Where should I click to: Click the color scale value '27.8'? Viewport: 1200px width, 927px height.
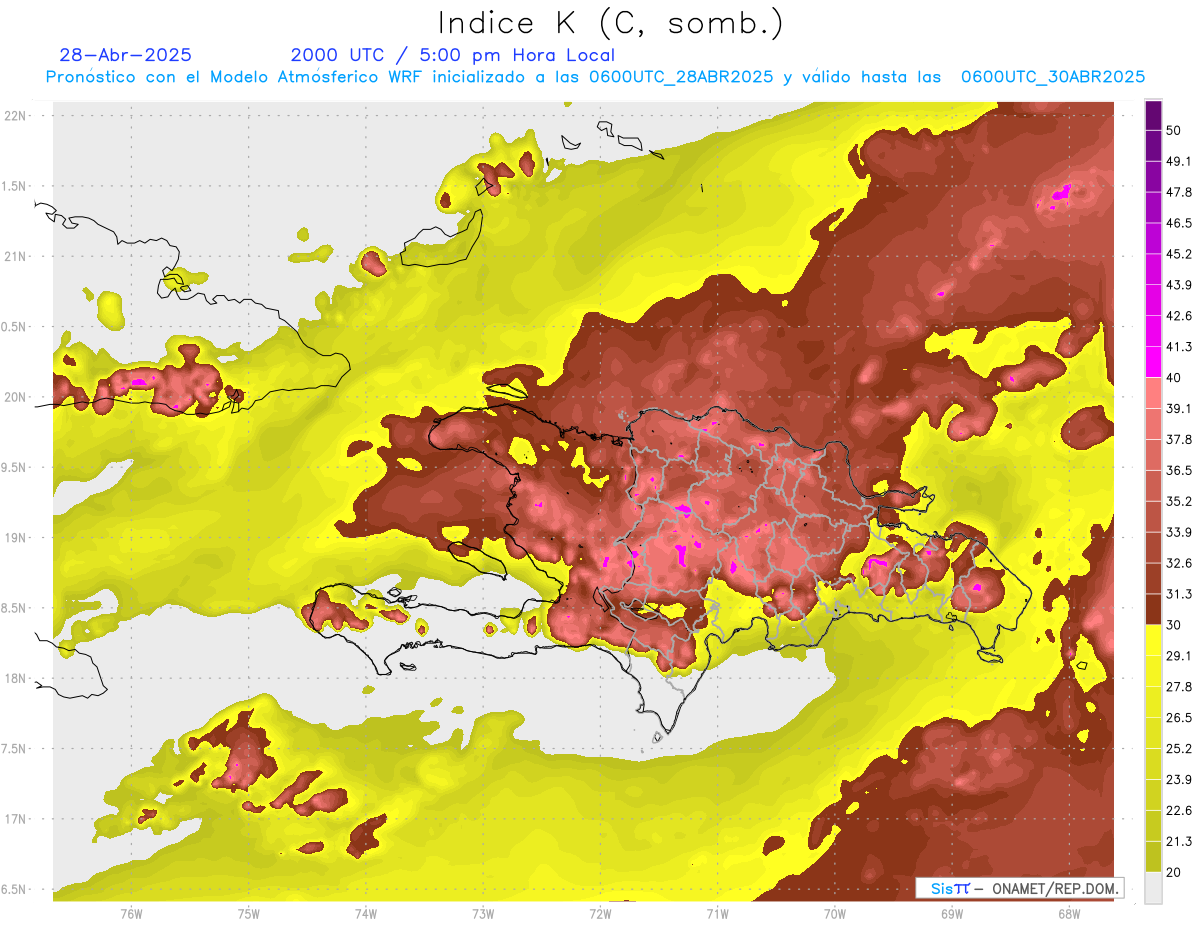coord(1179,686)
